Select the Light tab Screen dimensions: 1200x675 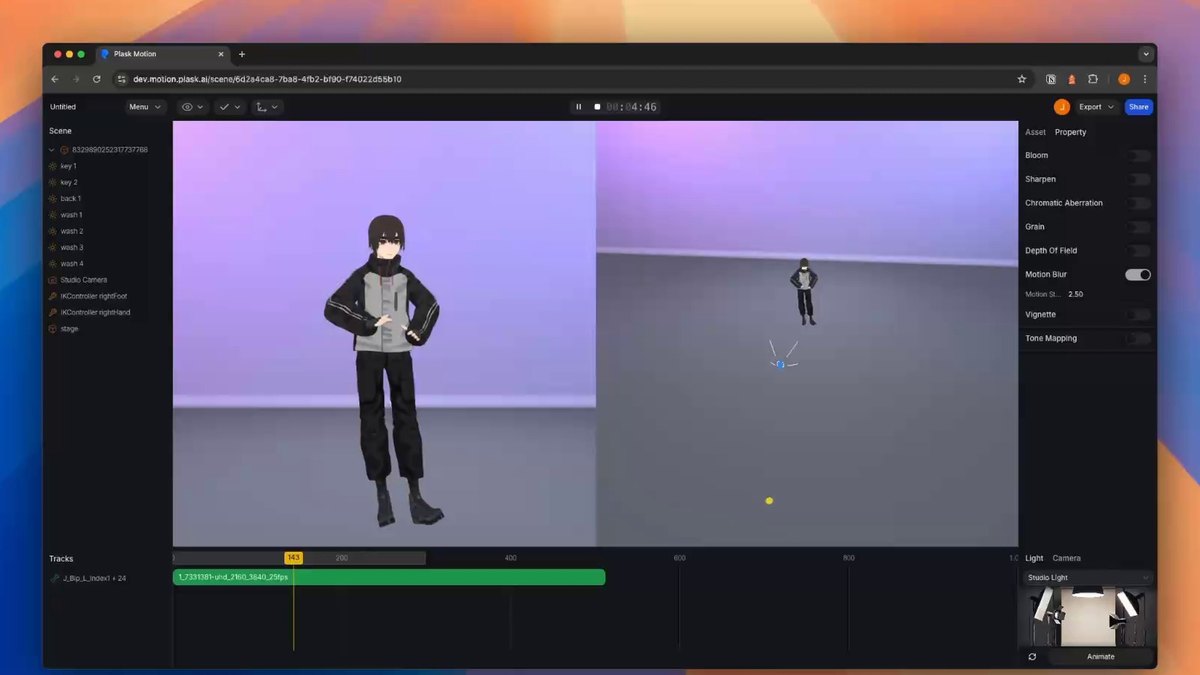coord(1034,558)
